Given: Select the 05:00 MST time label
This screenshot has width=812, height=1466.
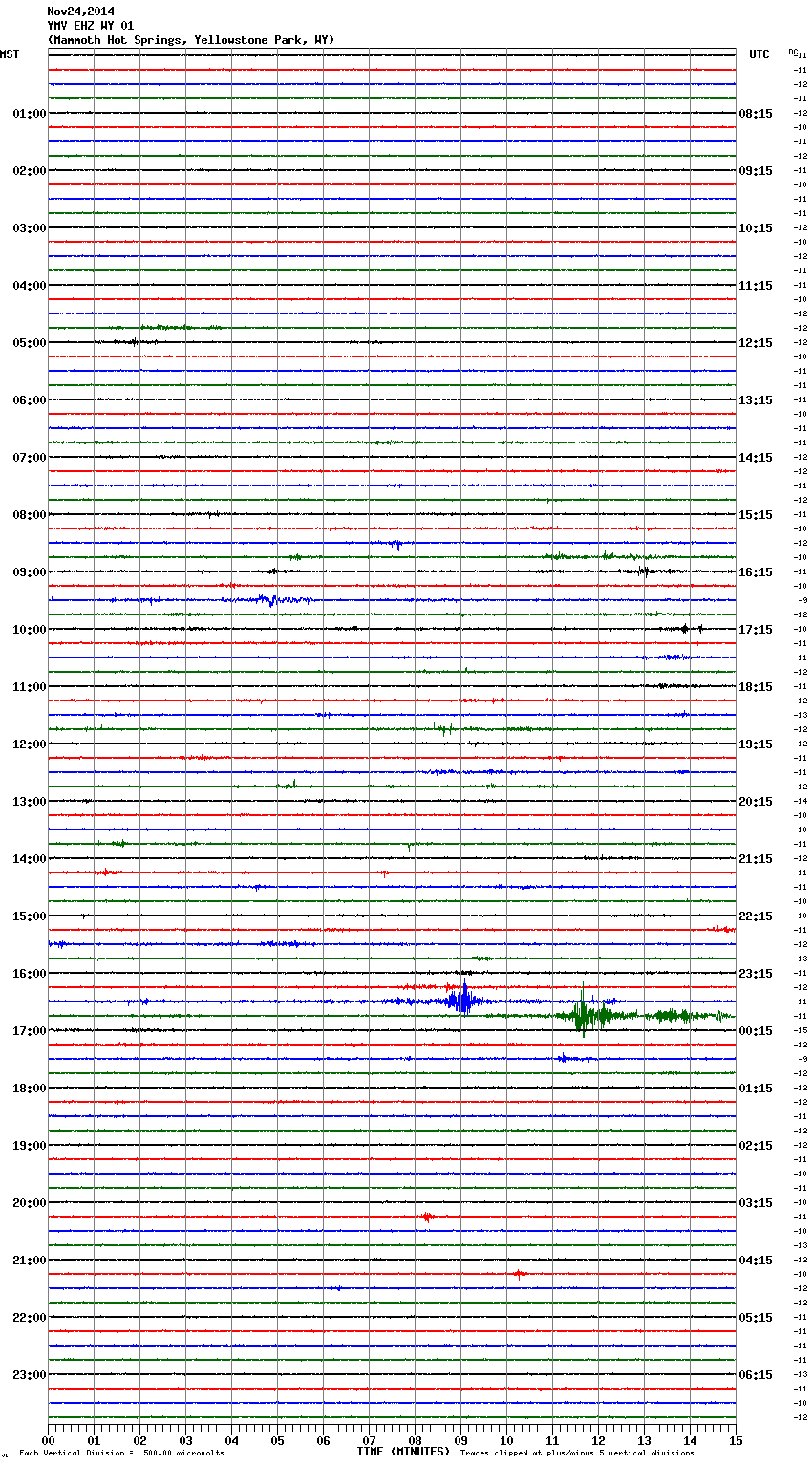Looking at the screenshot, I should (29, 343).
